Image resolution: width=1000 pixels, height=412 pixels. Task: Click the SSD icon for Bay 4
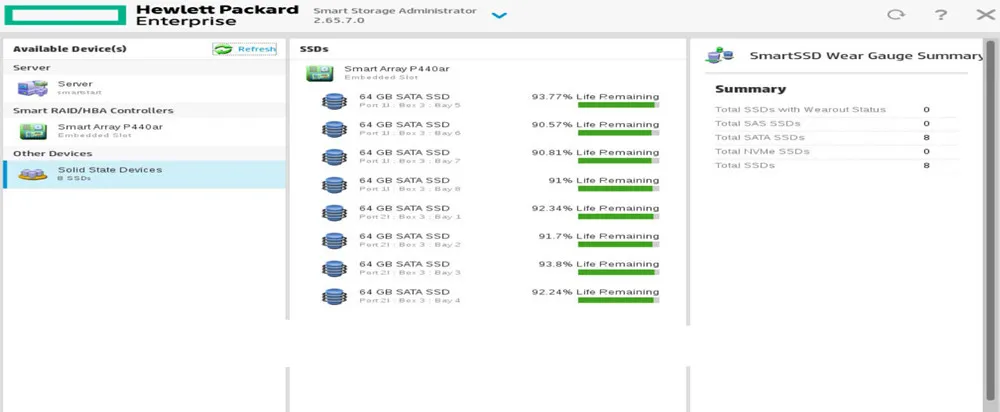pyautogui.click(x=334, y=296)
